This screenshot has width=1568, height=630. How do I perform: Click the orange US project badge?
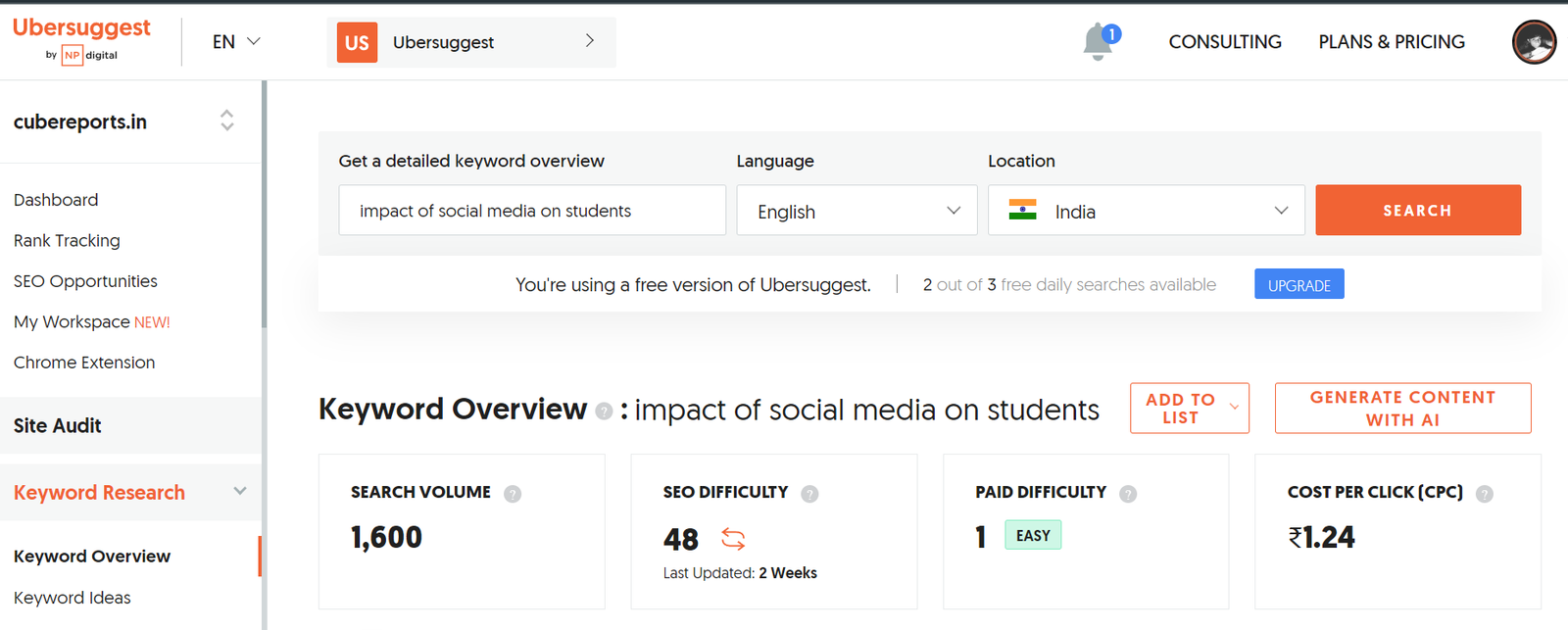(357, 42)
